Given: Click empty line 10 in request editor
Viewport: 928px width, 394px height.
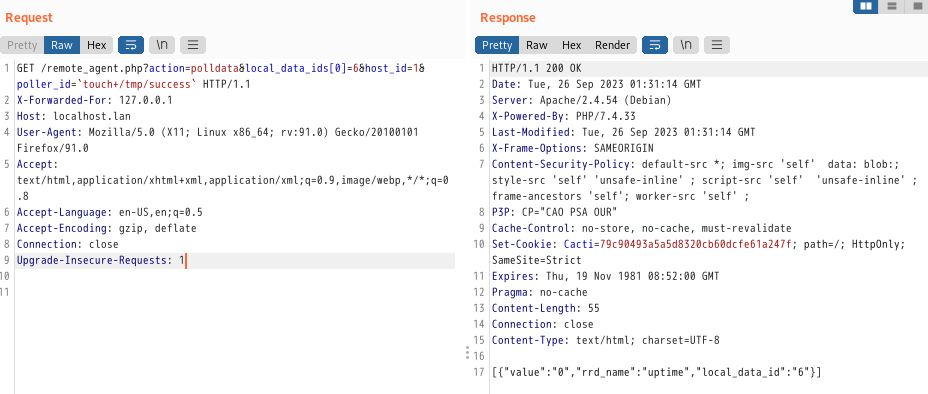Looking at the screenshot, I should [x=236, y=276].
